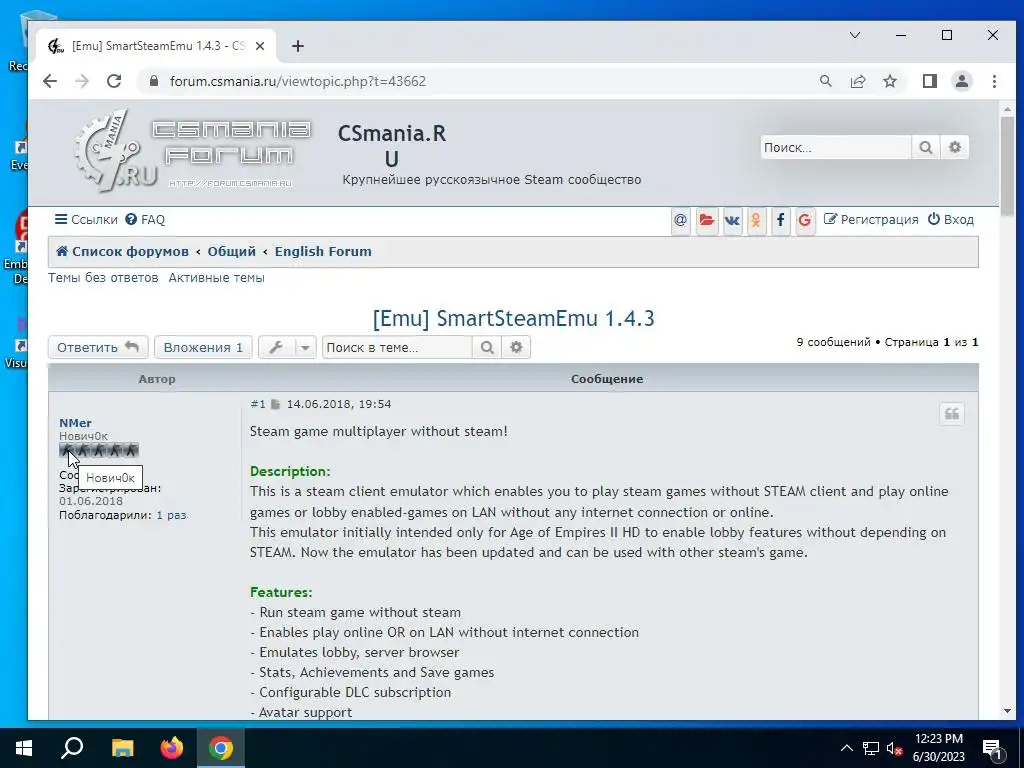Viewport: 1024px width, 768px height.
Task: Click the Ответить reply button
Action: point(98,347)
